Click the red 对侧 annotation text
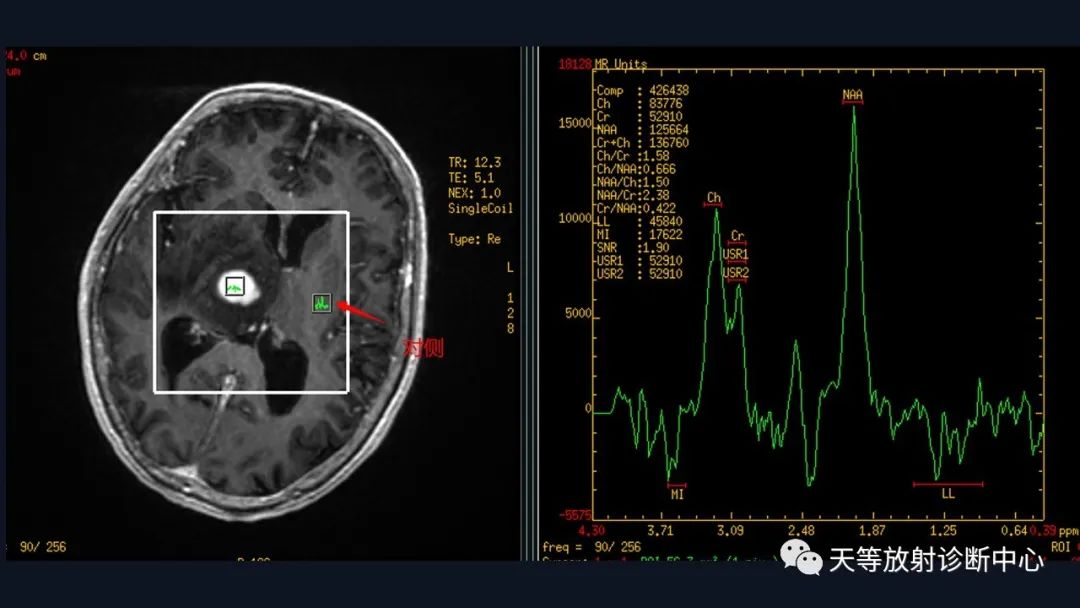The height and width of the screenshot is (608, 1080). pyautogui.click(x=423, y=349)
